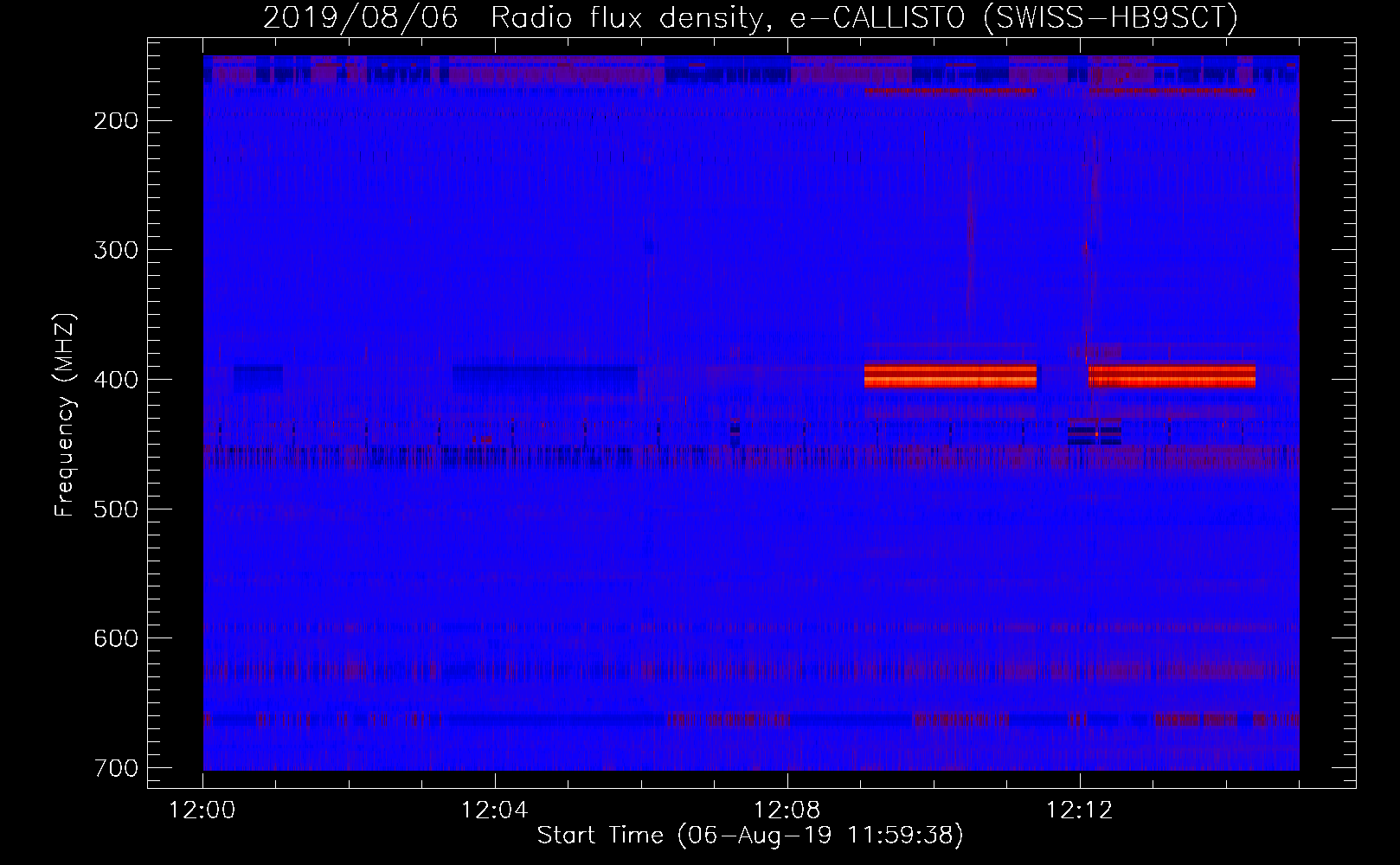Click the 700 frequency tick label
Image resolution: width=1400 pixels, height=865 pixels.
click(x=115, y=768)
